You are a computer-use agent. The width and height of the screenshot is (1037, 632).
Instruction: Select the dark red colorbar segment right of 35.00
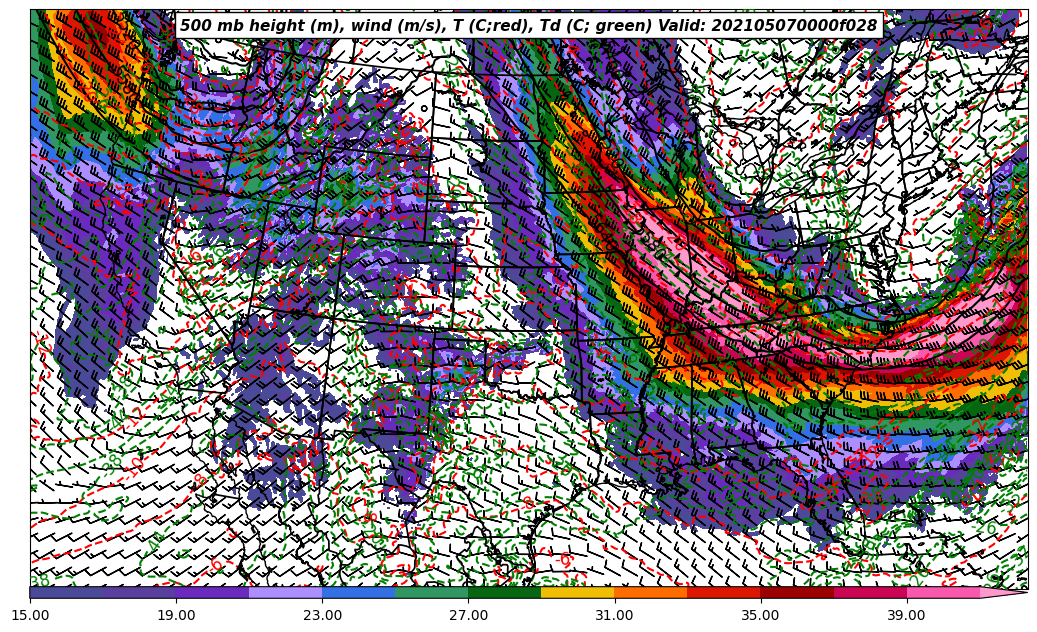797,592
